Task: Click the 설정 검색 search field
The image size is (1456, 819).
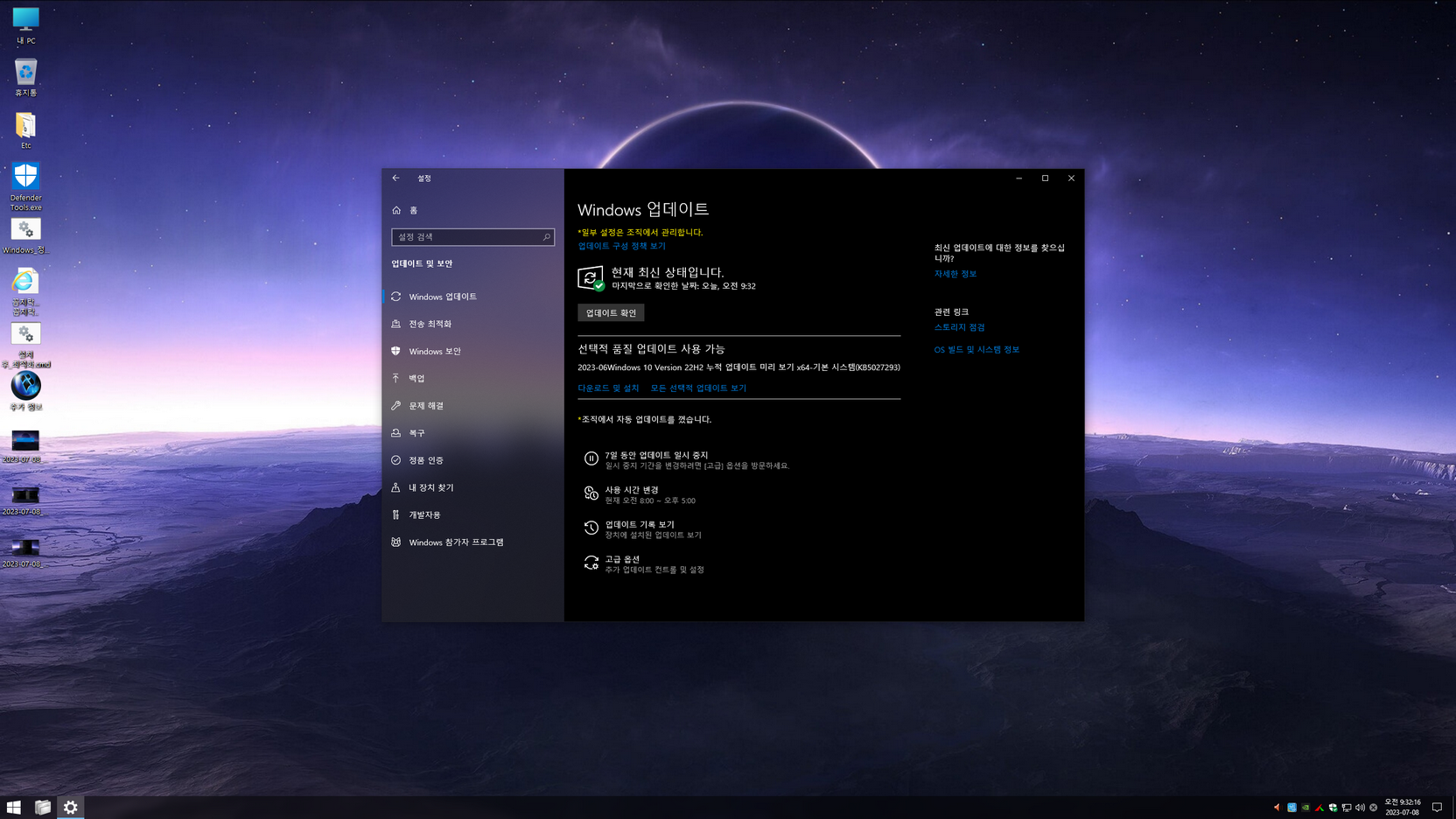Action: click(472, 237)
